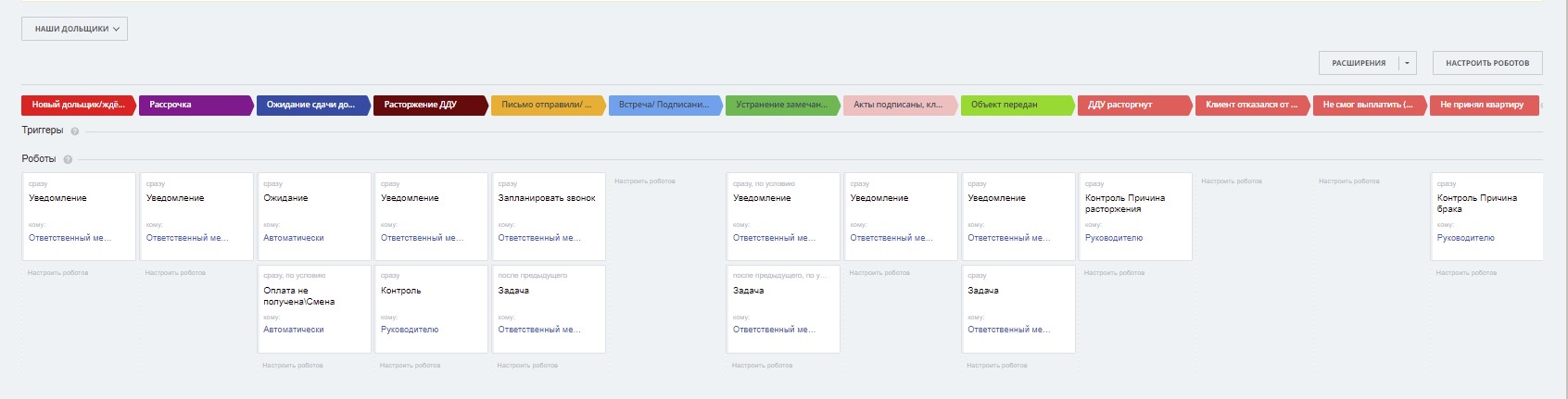1568x399 pixels.
Task: Click Настроить роботов under Клиент отказался от
Action: 1232,181
